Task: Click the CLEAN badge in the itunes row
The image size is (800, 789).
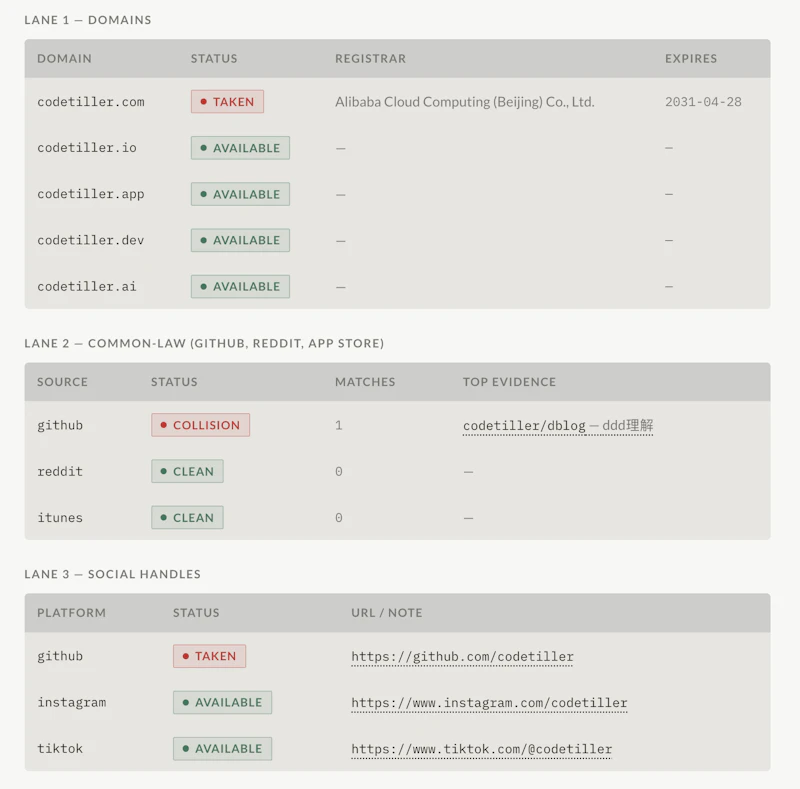Action: pyautogui.click(x=187, y=517)
